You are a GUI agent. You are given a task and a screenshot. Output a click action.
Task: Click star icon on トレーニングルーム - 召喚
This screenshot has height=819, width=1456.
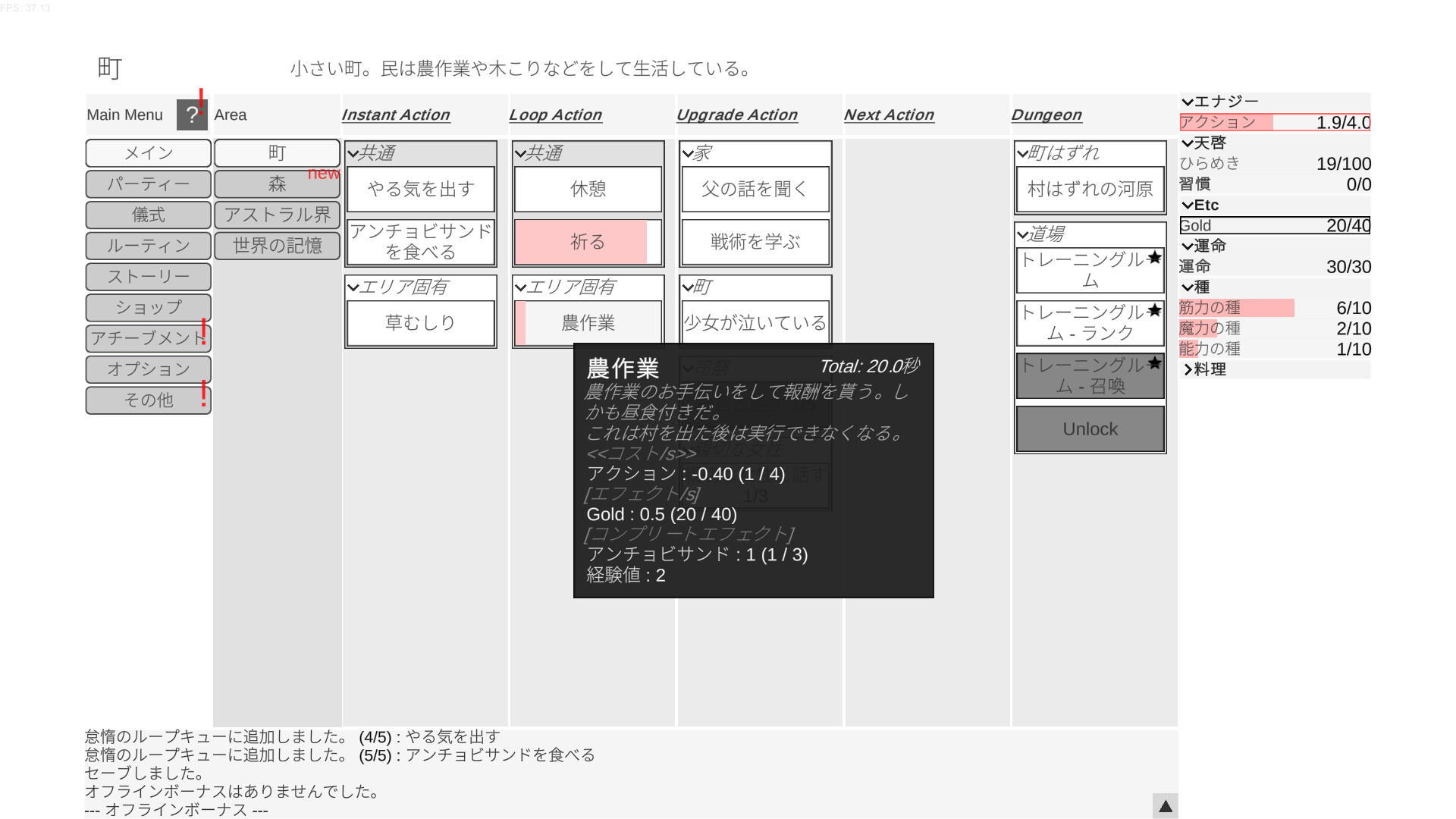tap(1154, 362)
